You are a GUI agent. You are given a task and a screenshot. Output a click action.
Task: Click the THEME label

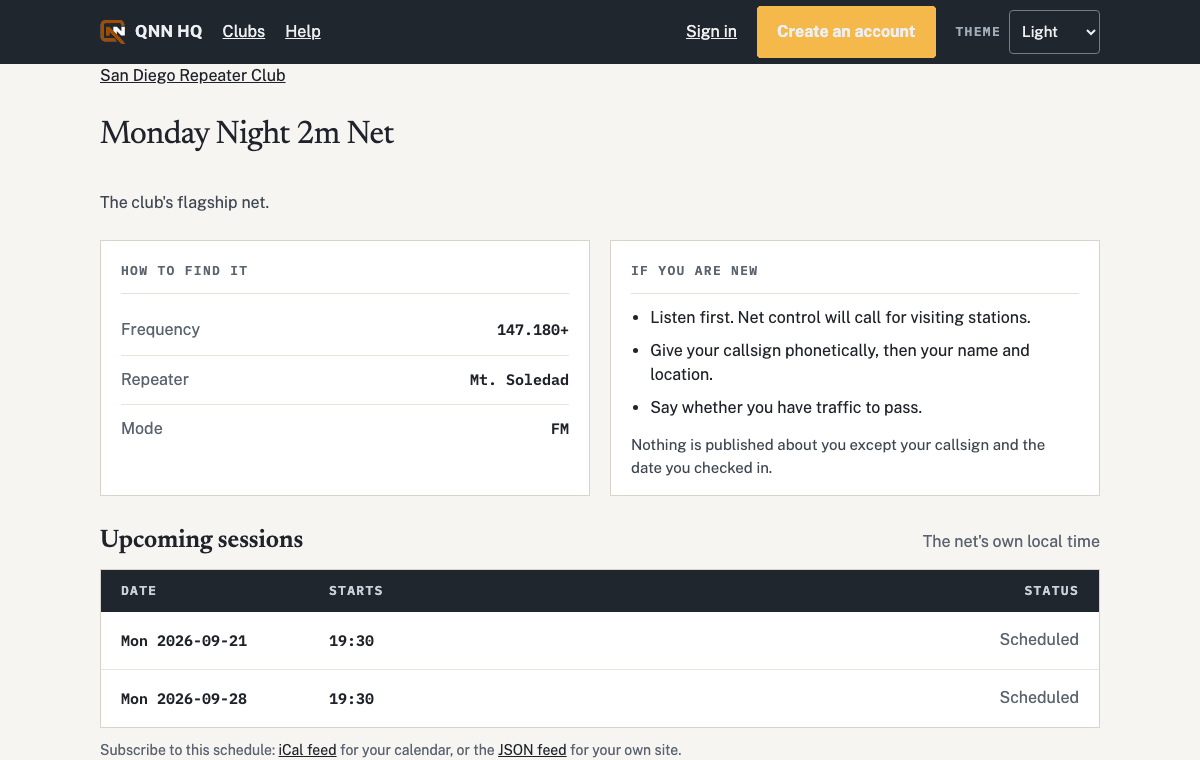978,32
